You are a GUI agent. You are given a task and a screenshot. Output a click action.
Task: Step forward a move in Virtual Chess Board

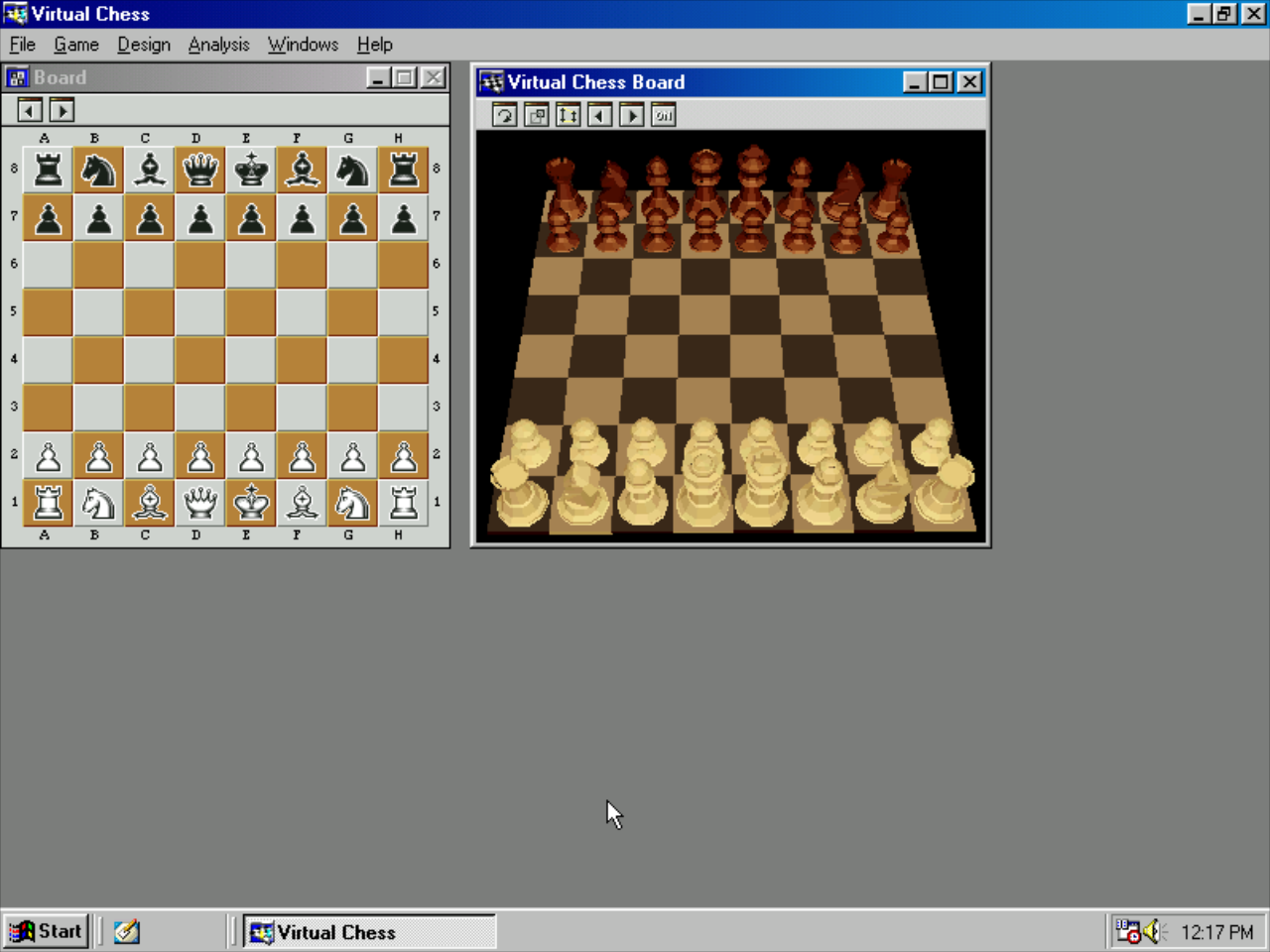point(631,115)
